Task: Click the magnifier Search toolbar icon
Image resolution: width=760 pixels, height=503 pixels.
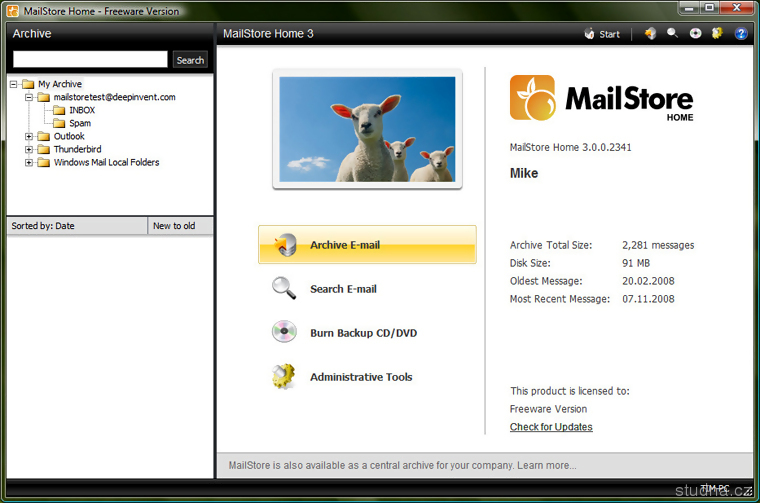Action: click(672, 33)
